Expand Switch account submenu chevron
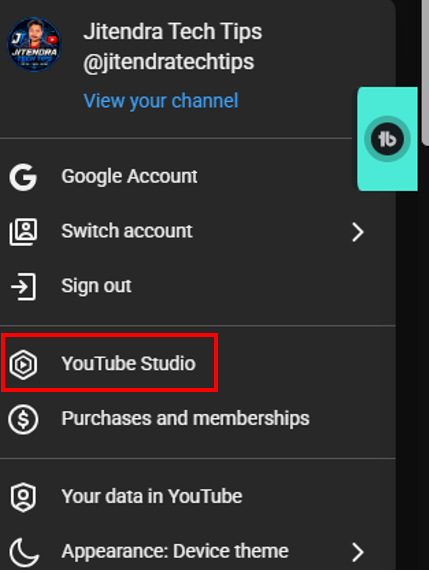Image resolution: width=429 pixels, height=573 pixels. tap(358, 232)
